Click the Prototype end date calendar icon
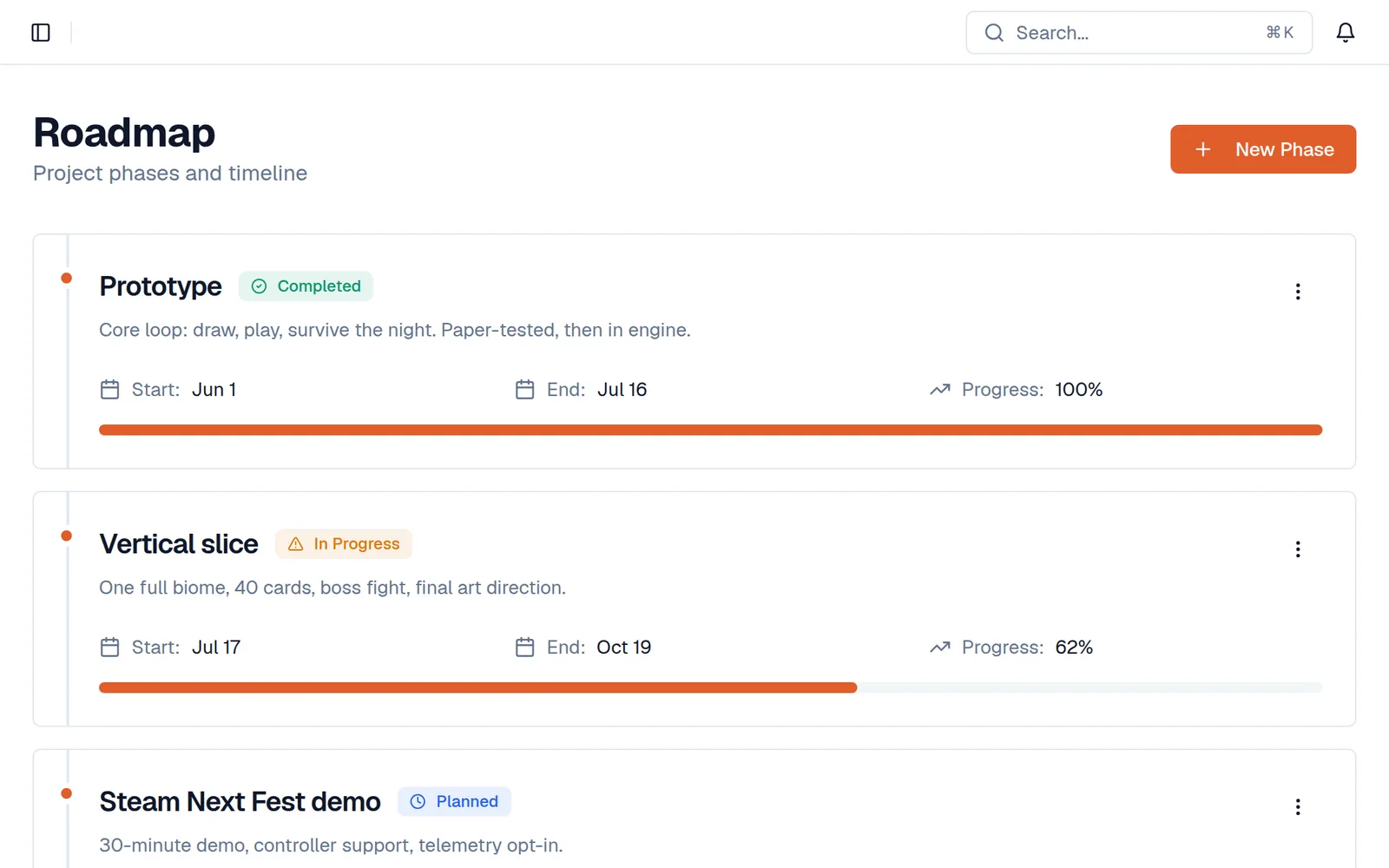The height and width of the screenshot is (868, 1389). coord(524,390)
